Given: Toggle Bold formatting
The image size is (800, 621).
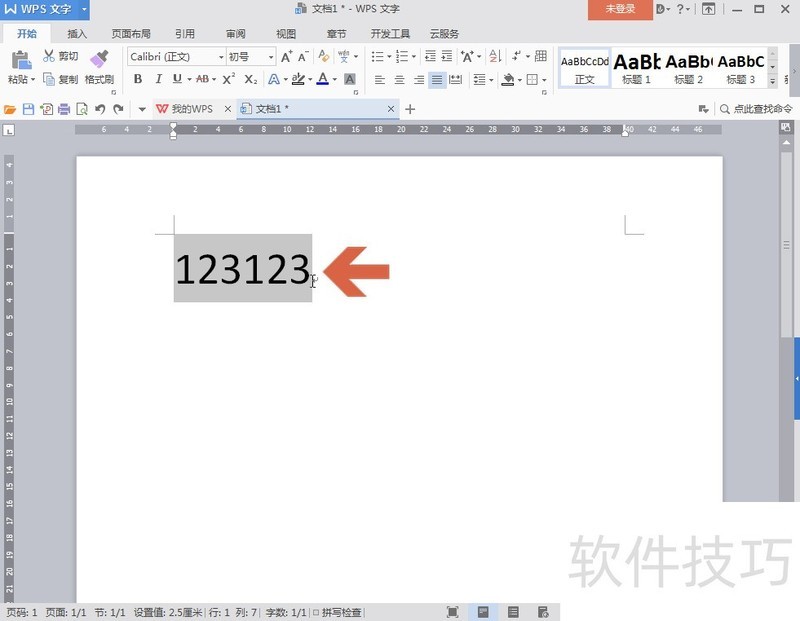Looking at the screenshot, I should pos(137,79).
